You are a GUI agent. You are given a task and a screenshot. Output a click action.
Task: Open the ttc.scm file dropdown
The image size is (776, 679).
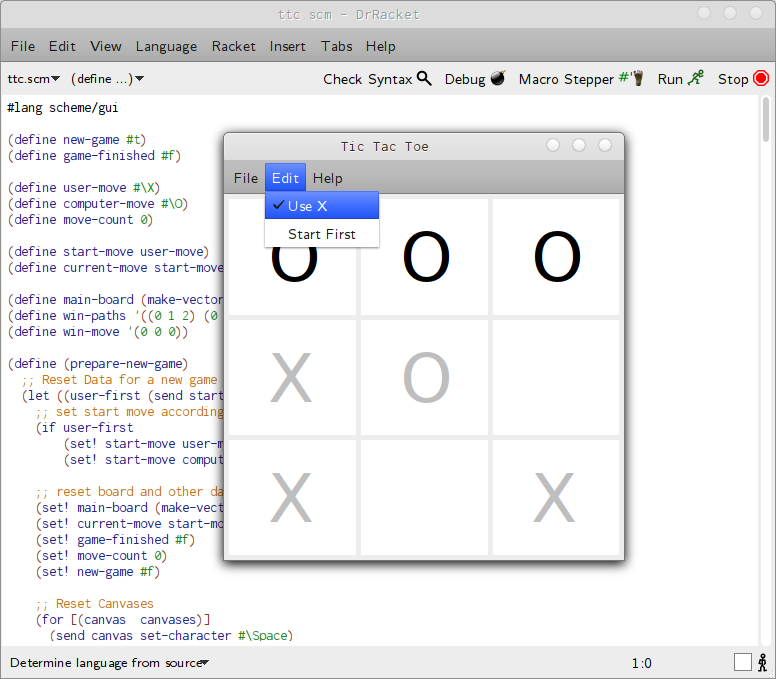coord(34,79)
